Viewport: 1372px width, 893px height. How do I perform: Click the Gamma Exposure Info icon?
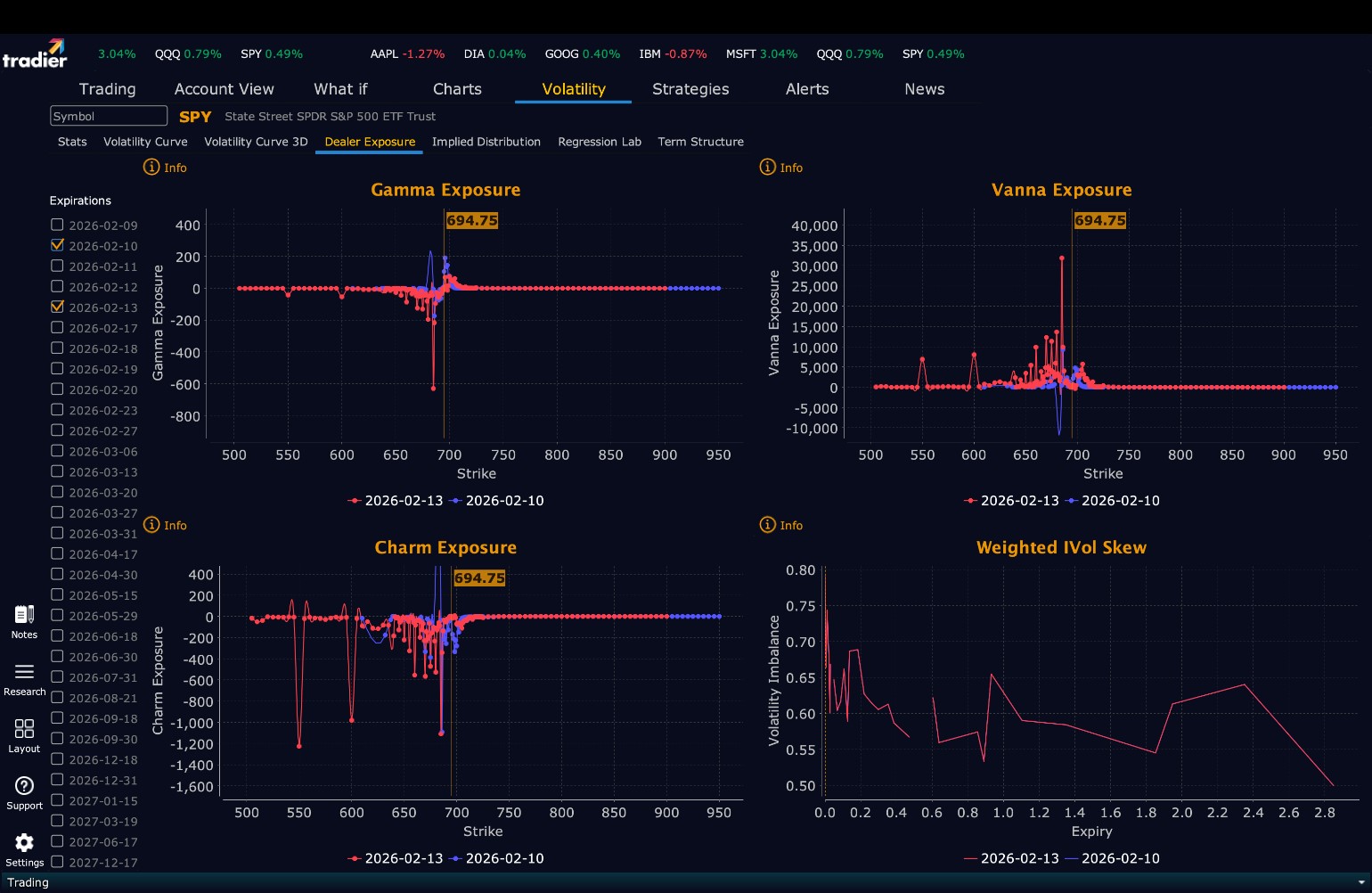[151, 167]
